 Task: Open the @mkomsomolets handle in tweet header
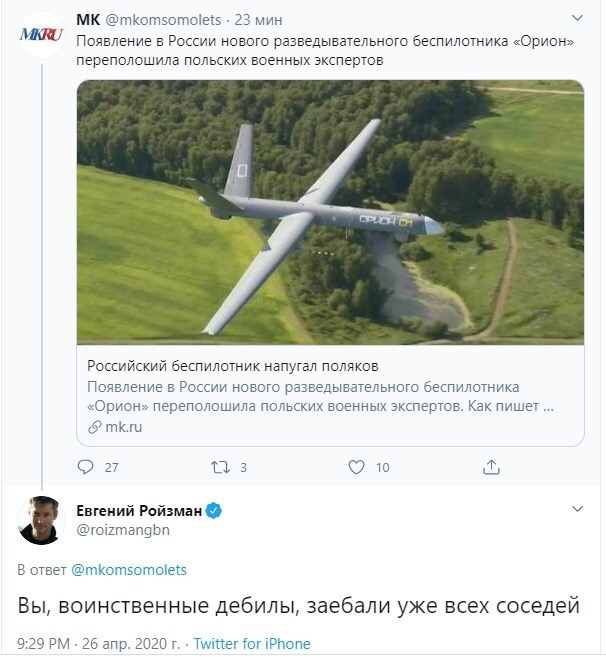pyautogui.click(x=153, y=19)
